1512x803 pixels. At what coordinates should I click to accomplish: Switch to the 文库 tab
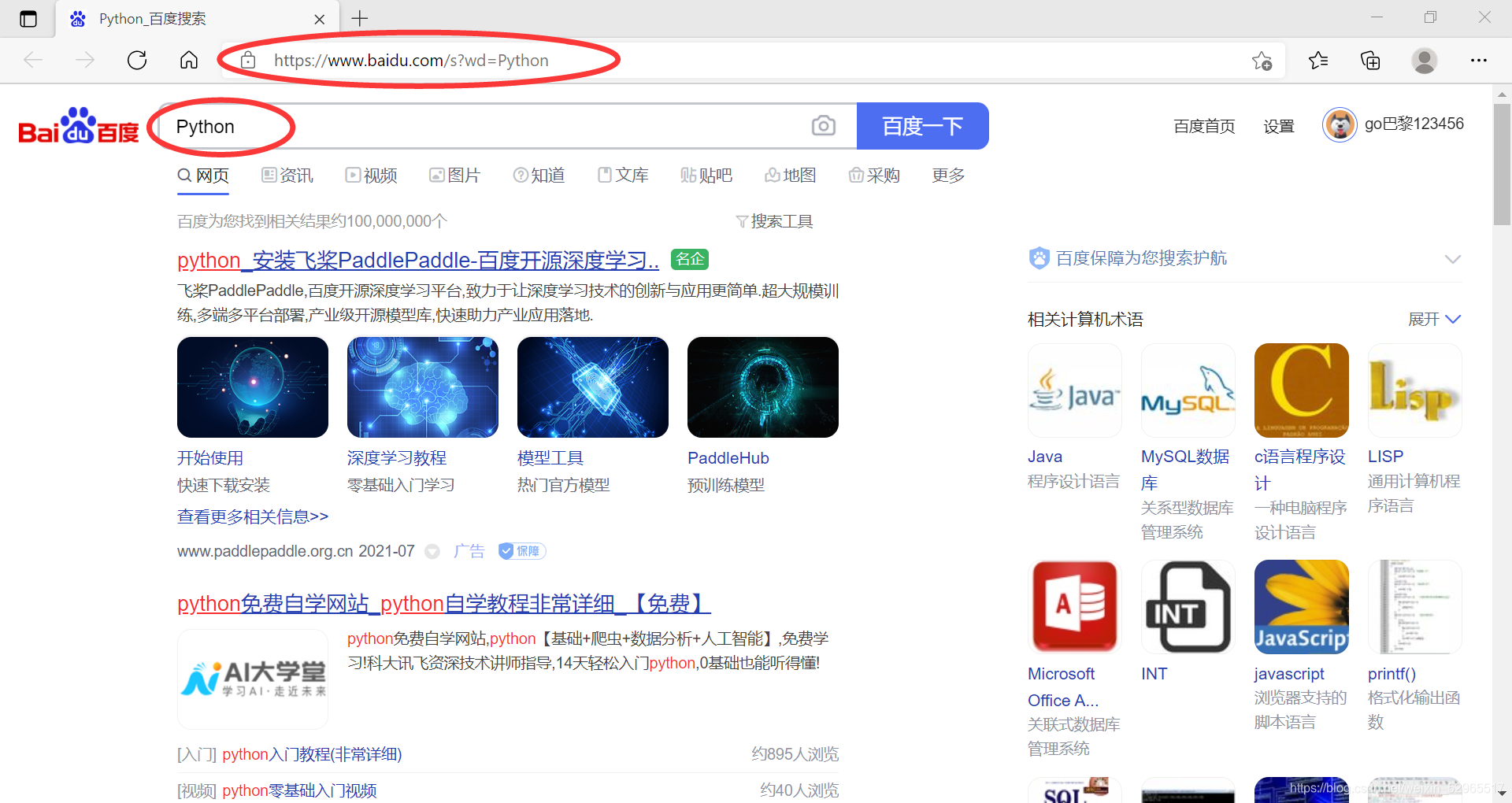[623, 175]
